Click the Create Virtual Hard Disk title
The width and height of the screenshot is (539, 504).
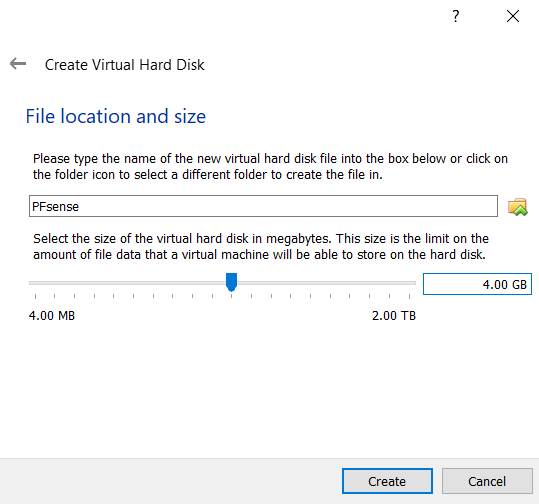[x=125, y=65]
